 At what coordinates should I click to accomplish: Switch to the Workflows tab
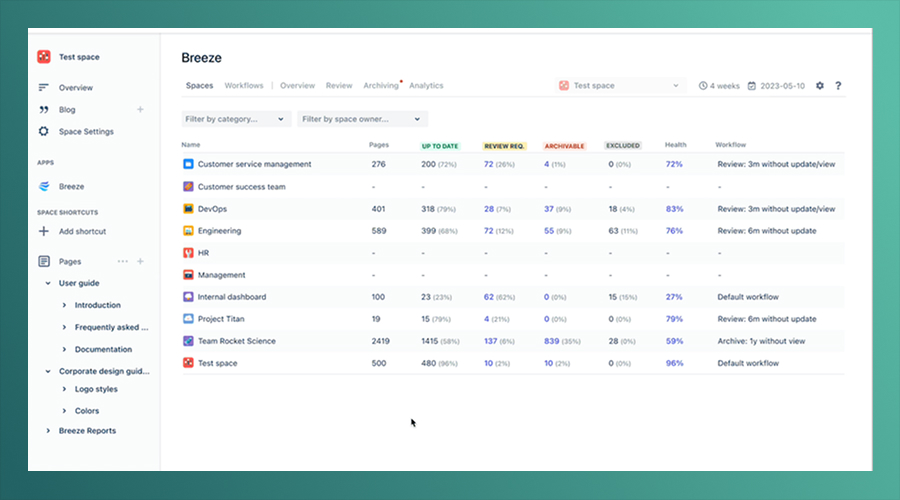coord(244,86)
